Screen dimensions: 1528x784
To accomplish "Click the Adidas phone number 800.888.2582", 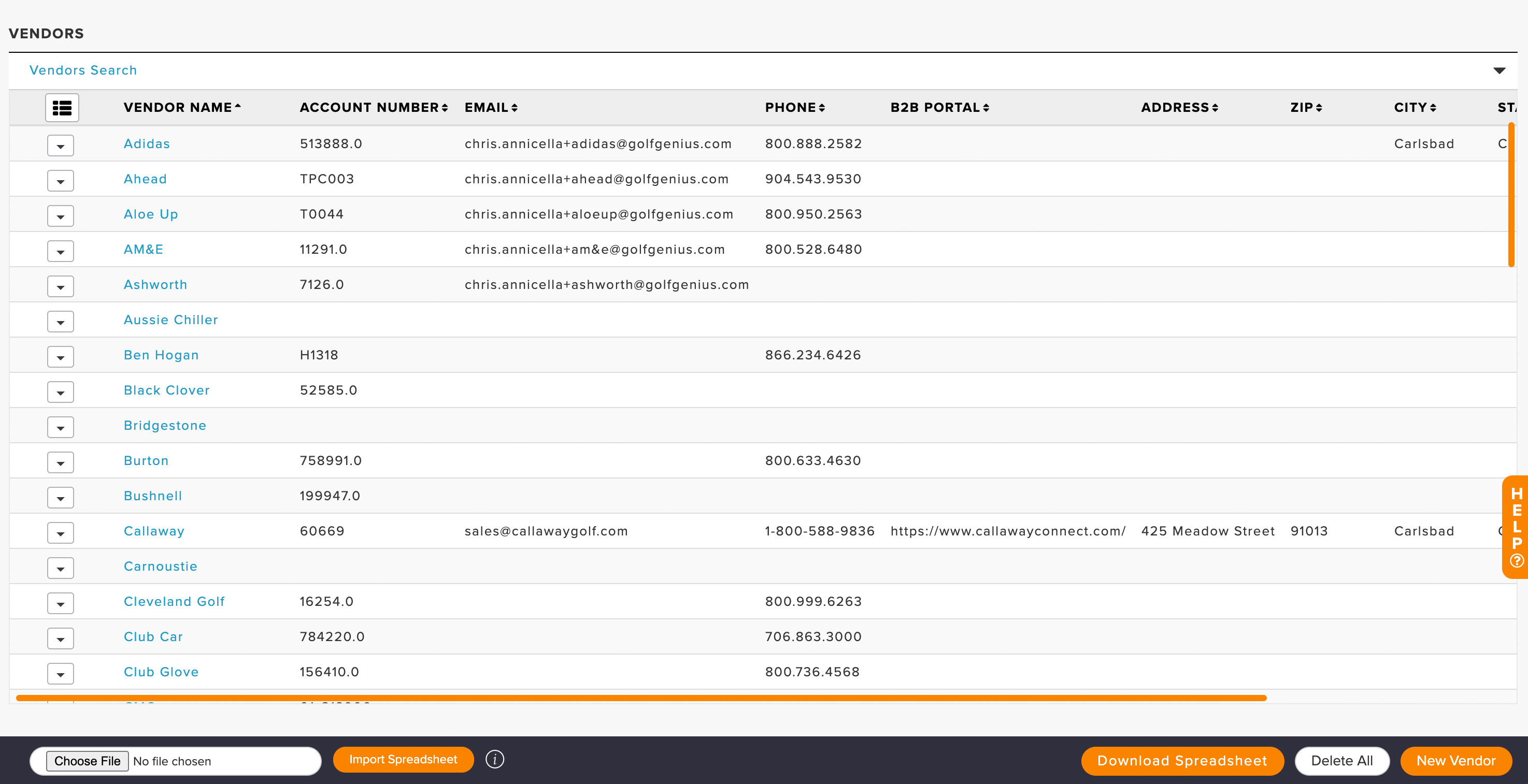I will coord(813,143).
